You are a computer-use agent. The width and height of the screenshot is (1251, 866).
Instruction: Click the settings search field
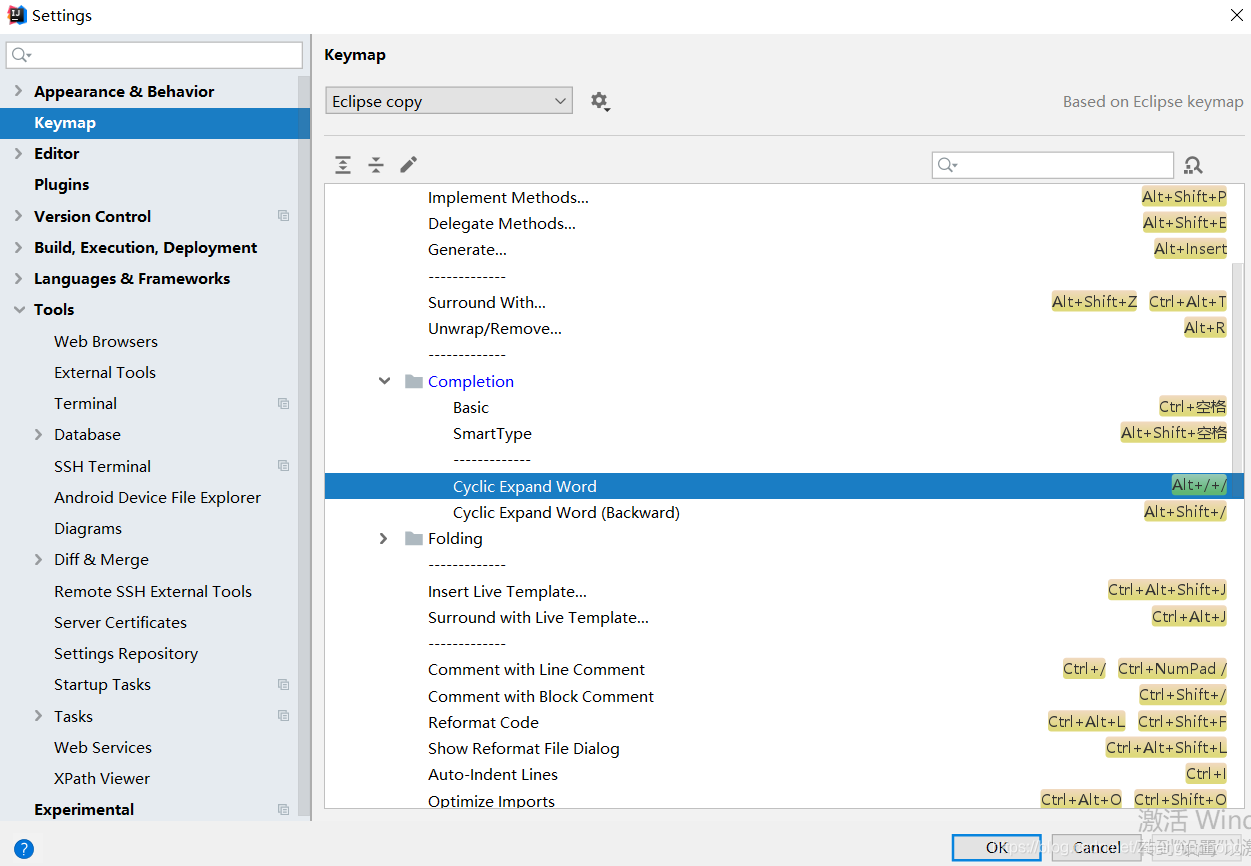pos(154,55)
